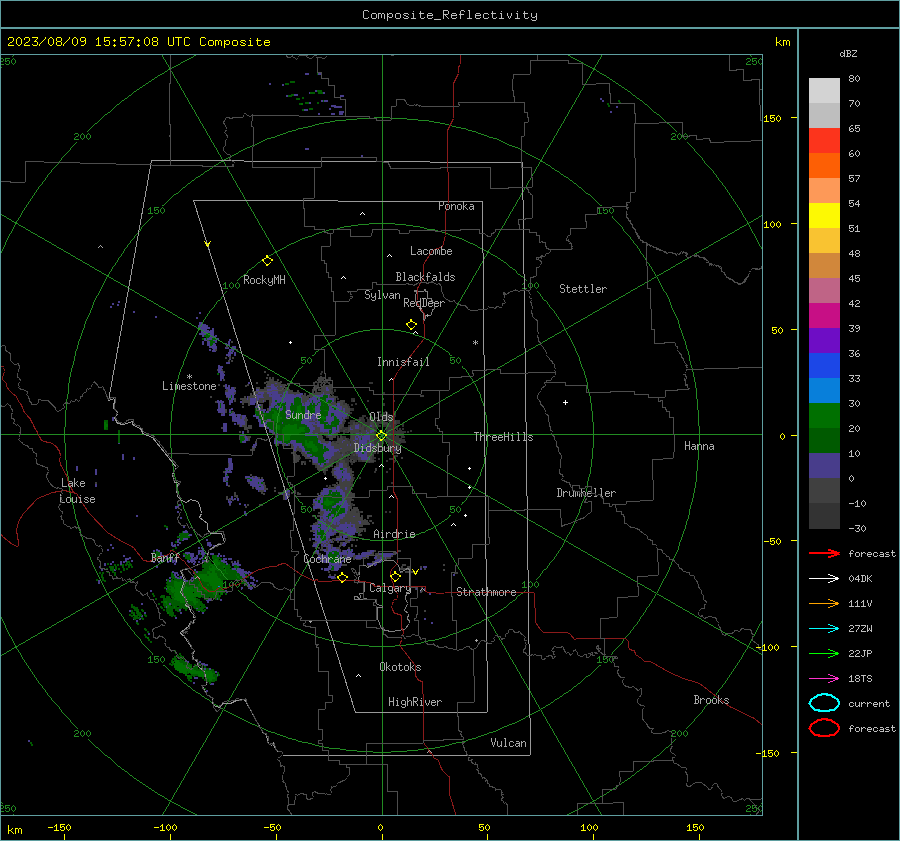The width and height of the screenshot is (900, 841).
Task: Click the -150 tick on the bottom axis
Action: 59,827
